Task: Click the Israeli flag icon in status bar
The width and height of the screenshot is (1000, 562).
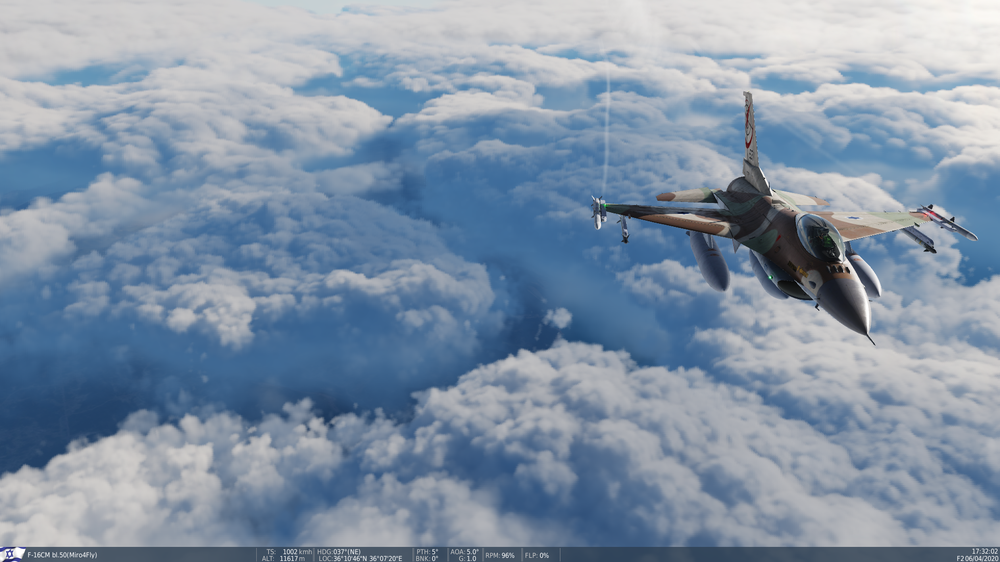Action: [x=12, y=554]
